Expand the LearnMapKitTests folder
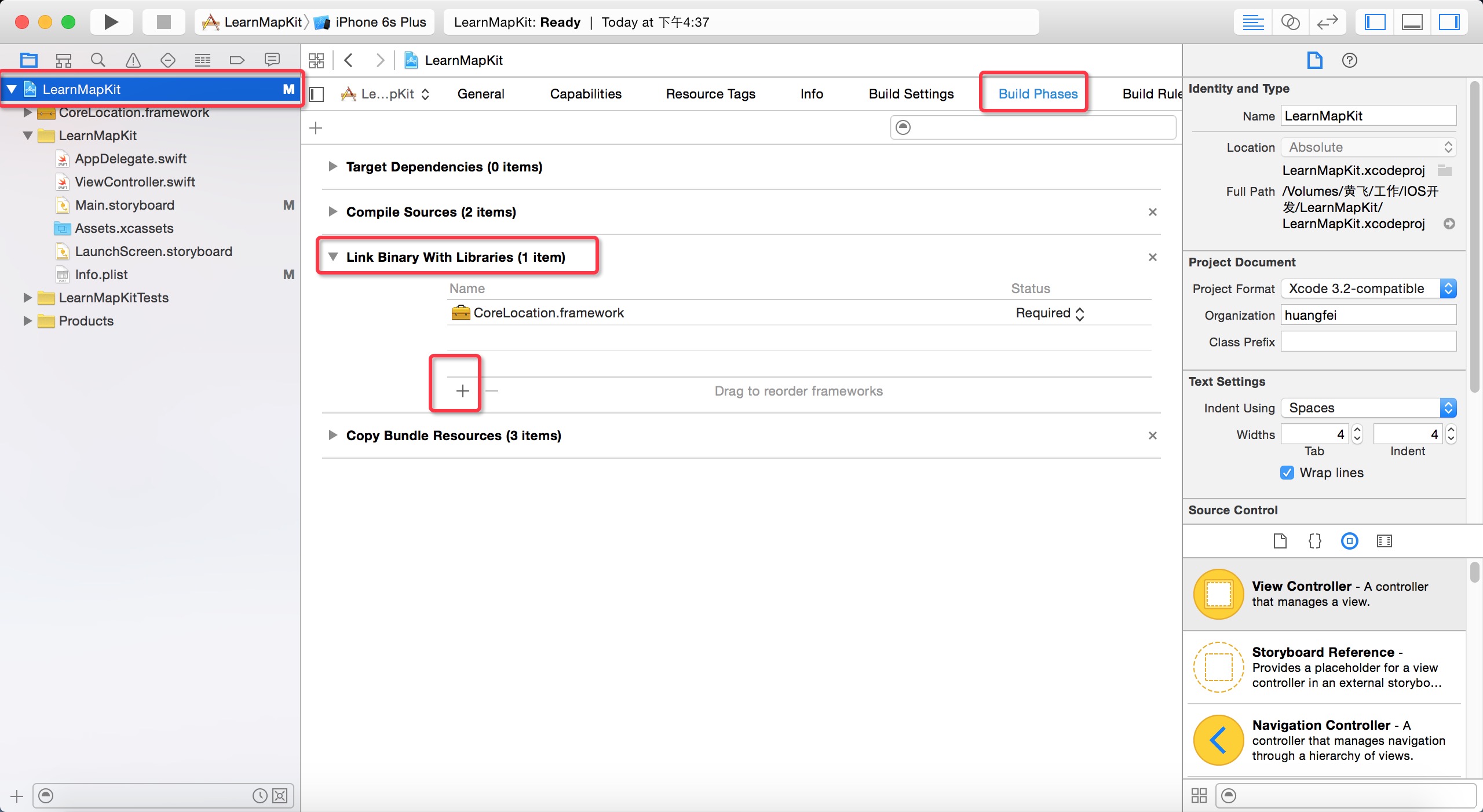 pyautogui.click(x=27, y=298)
